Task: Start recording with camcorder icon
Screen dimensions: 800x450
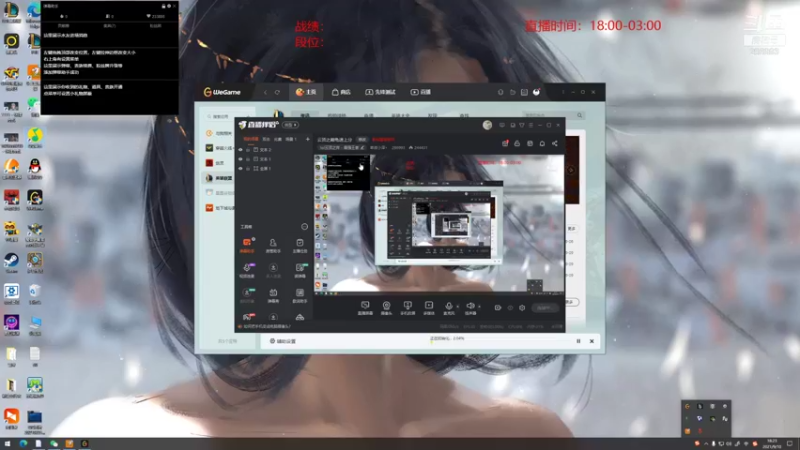Action: coord(498,308)
